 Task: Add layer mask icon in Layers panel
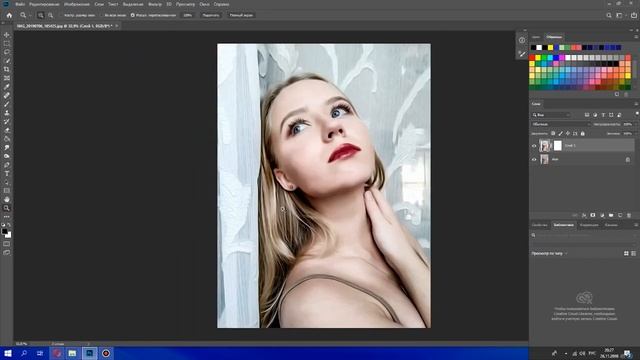coord(593,215)
